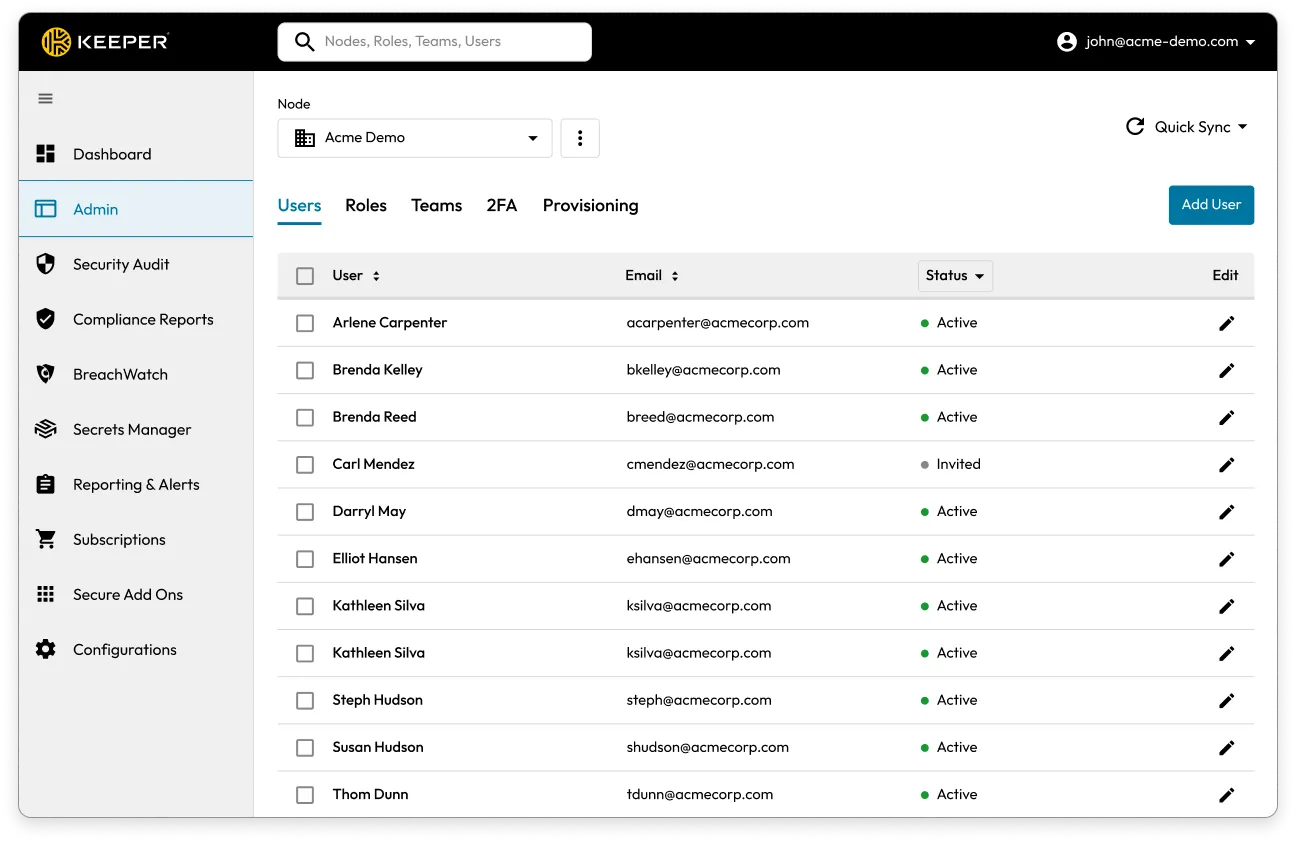The width and height of the screenshot is (1296, 842).
Task: Click the Keeper logo in the header
Action: point(105,42)
